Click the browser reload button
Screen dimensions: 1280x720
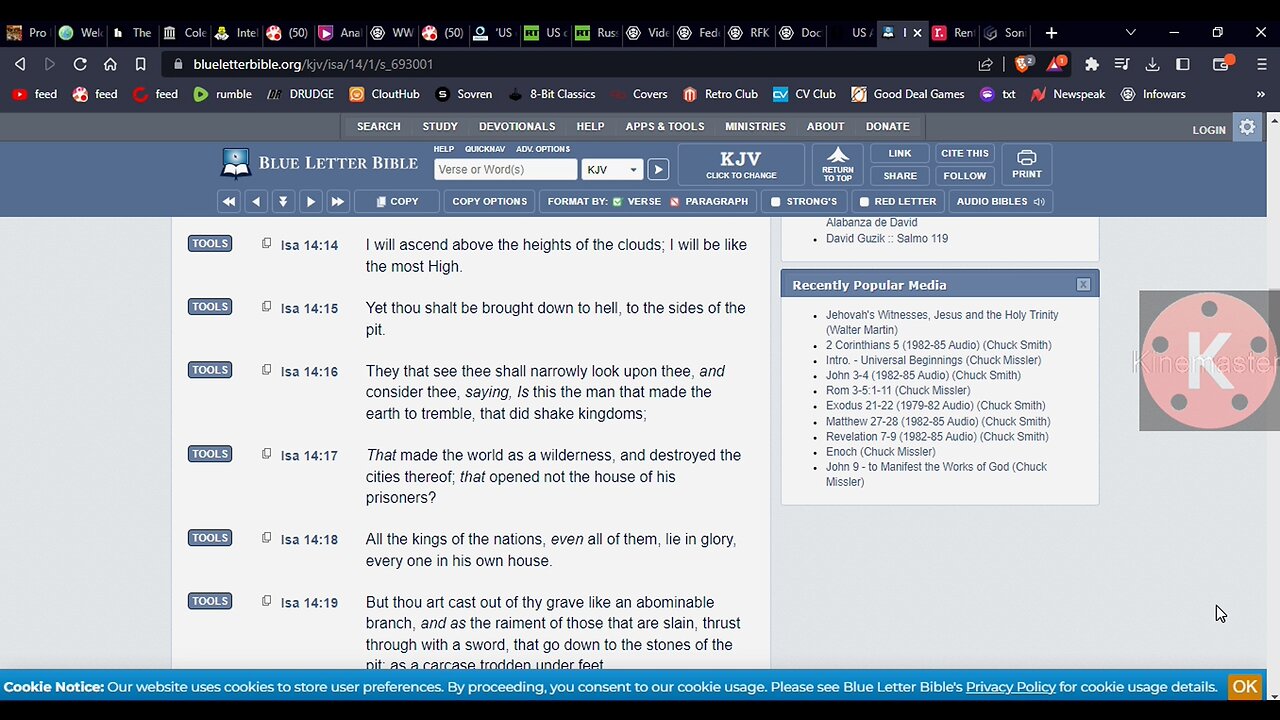click(x=79, y=64)
